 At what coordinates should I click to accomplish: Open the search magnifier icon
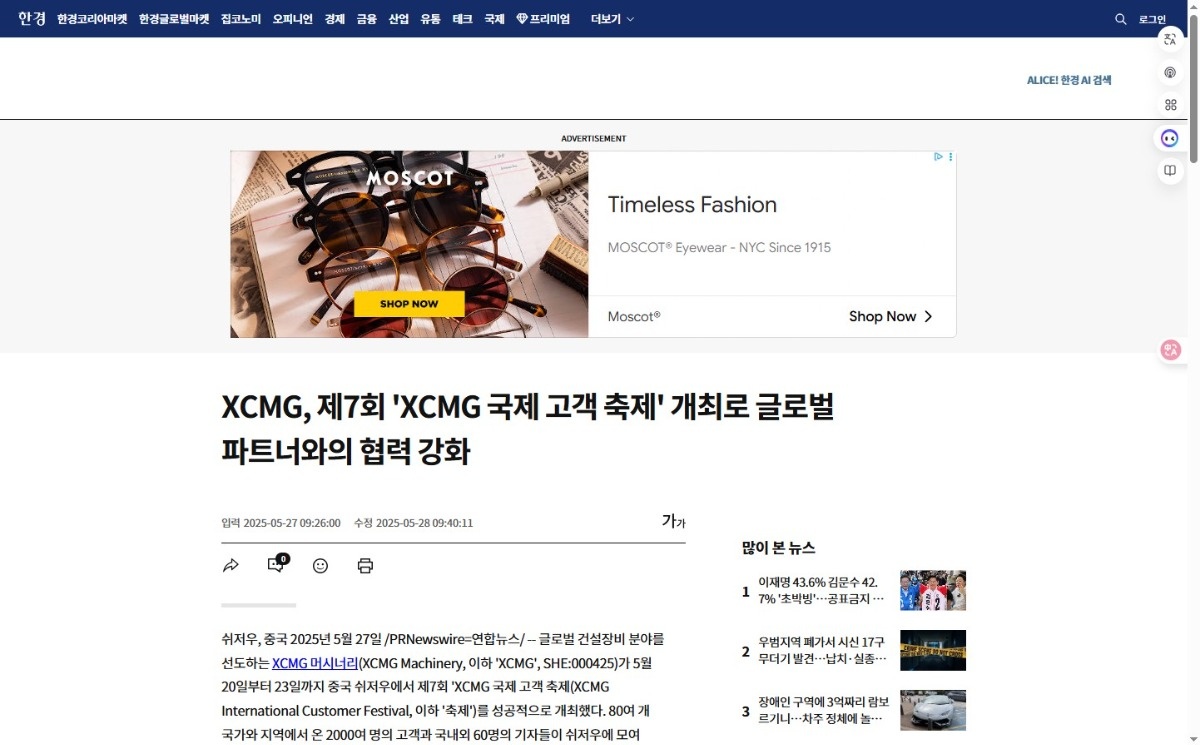pos(1121,19)
